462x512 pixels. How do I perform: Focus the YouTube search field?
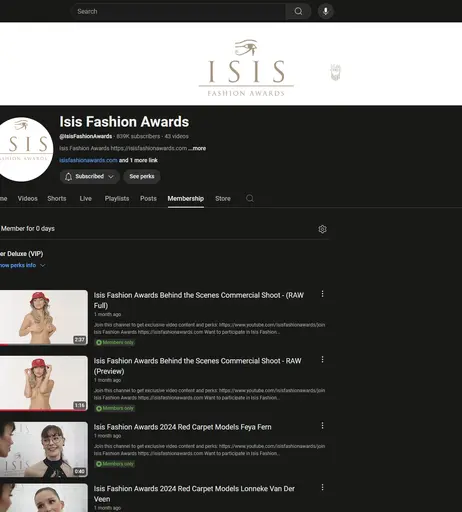click(179, 11)
